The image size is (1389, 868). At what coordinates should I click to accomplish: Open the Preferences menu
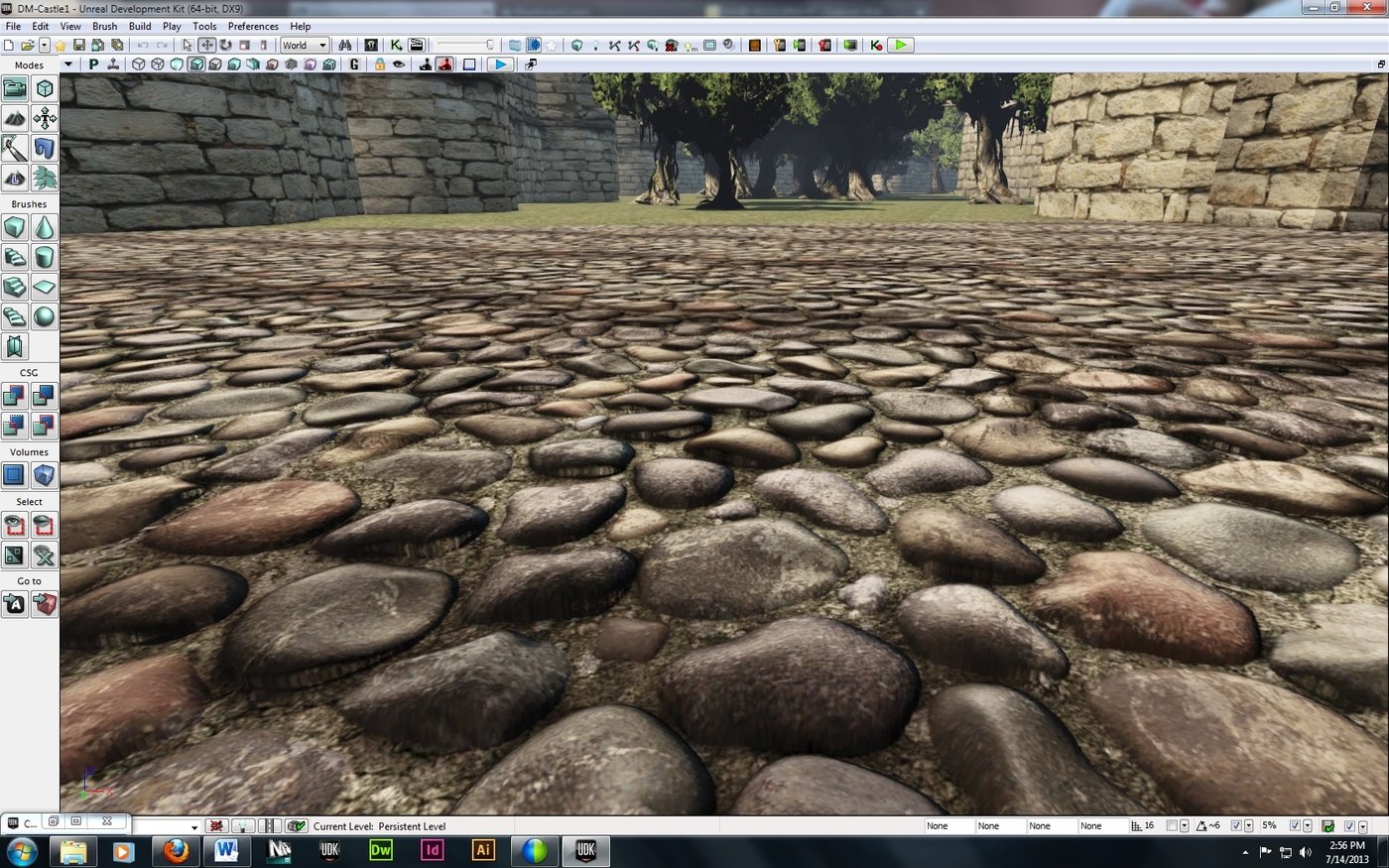point(253,26)
